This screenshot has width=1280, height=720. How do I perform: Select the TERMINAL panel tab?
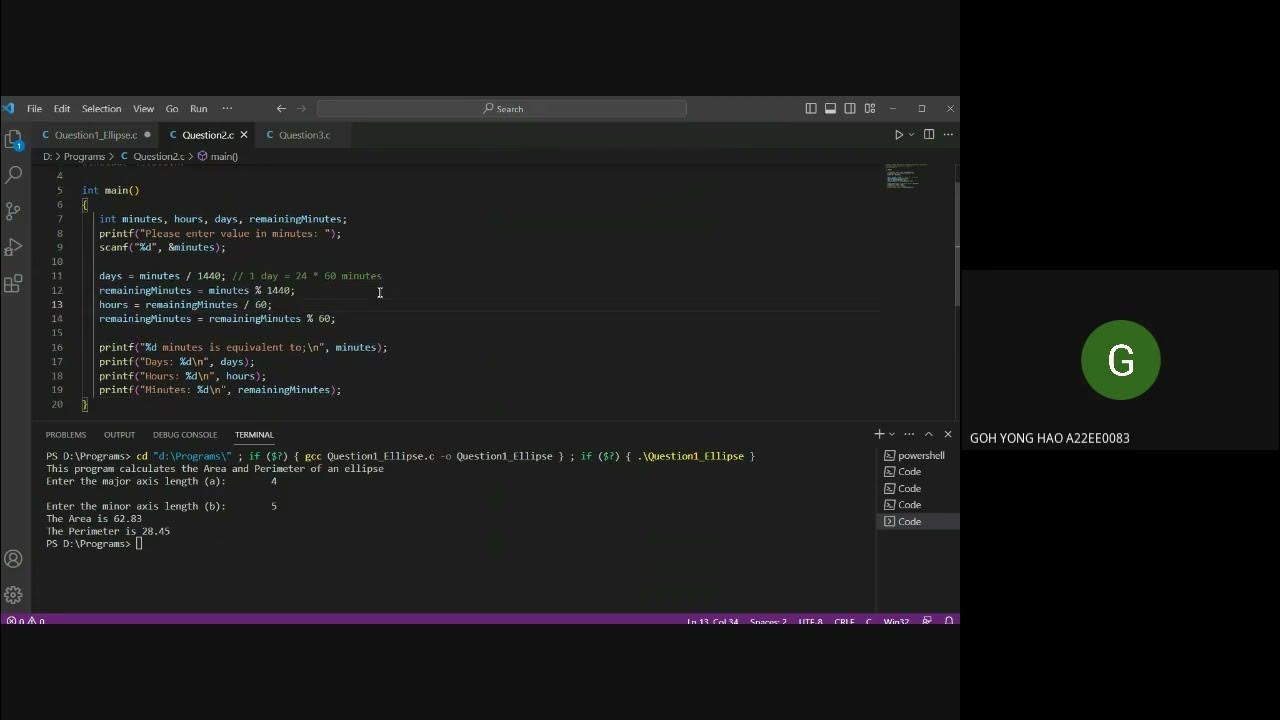pyautogui.click(x=254, y=434)
